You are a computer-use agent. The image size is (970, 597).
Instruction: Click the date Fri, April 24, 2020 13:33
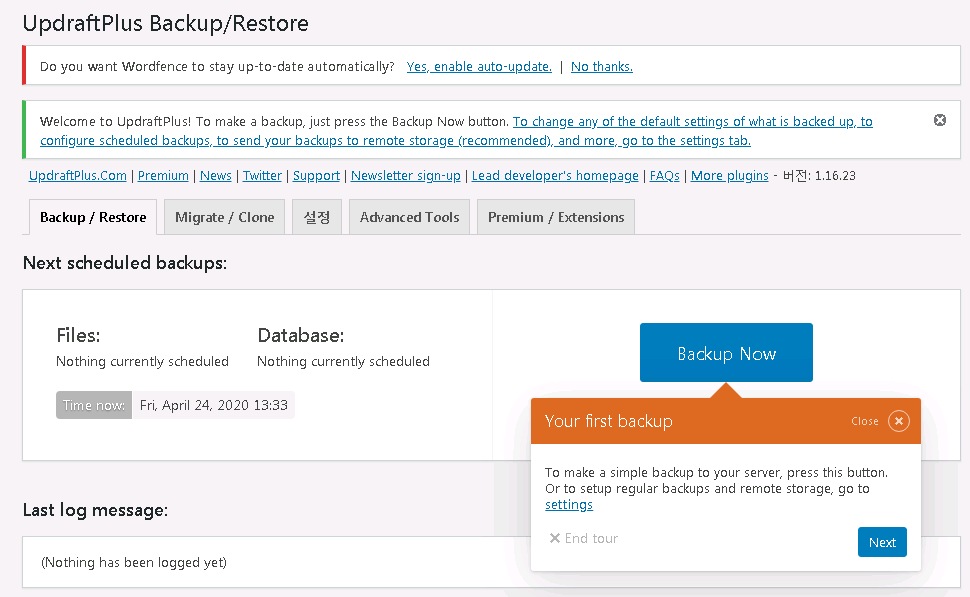[x=213, y=405]
